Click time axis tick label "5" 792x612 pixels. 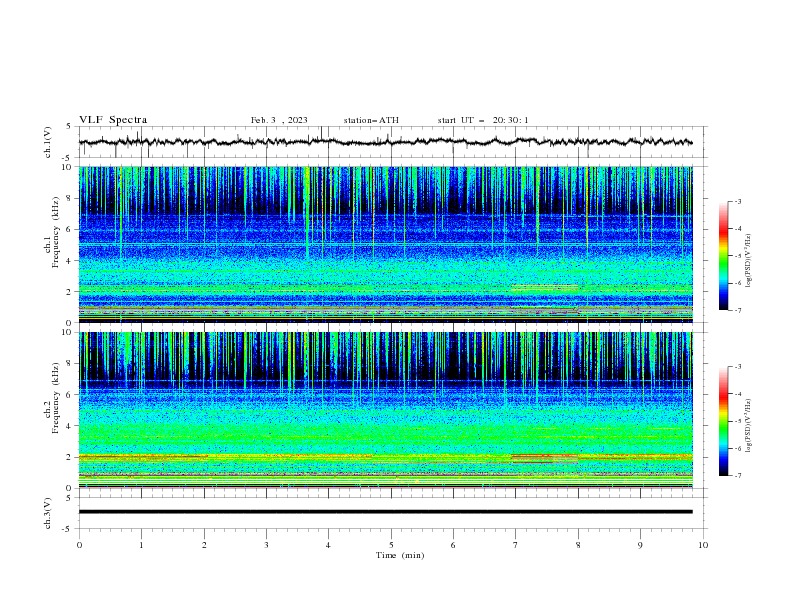pos(391,545)
